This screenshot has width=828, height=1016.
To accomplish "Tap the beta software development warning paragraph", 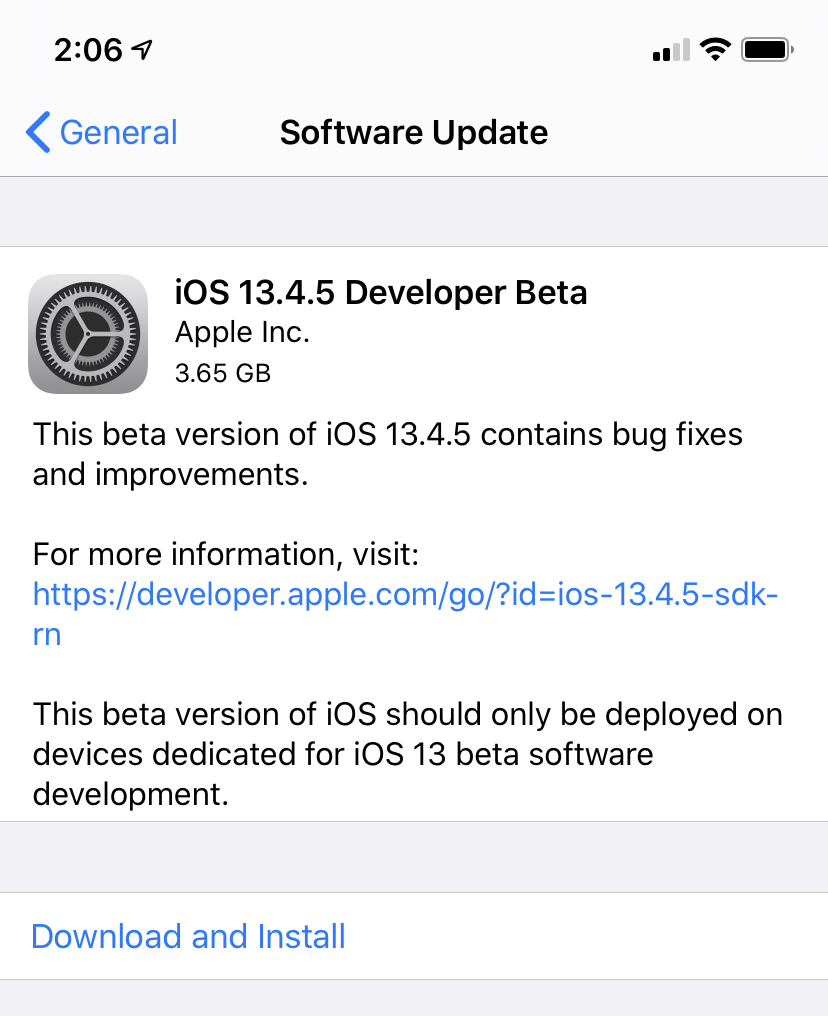I will [x=408, y=754].
